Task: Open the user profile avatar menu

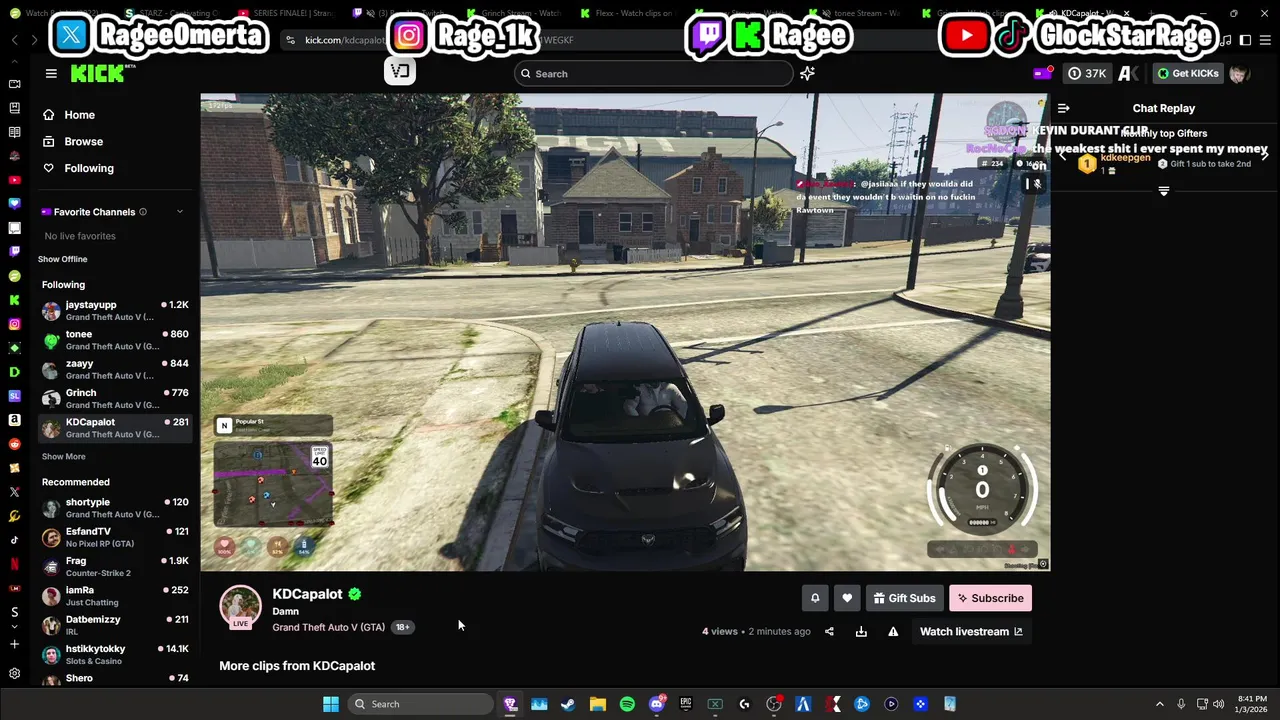Action: [x=1239, y=73]
